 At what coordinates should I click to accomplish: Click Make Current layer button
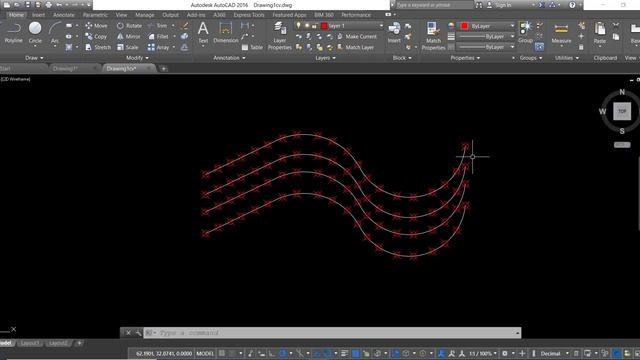(x=357, y=36)
